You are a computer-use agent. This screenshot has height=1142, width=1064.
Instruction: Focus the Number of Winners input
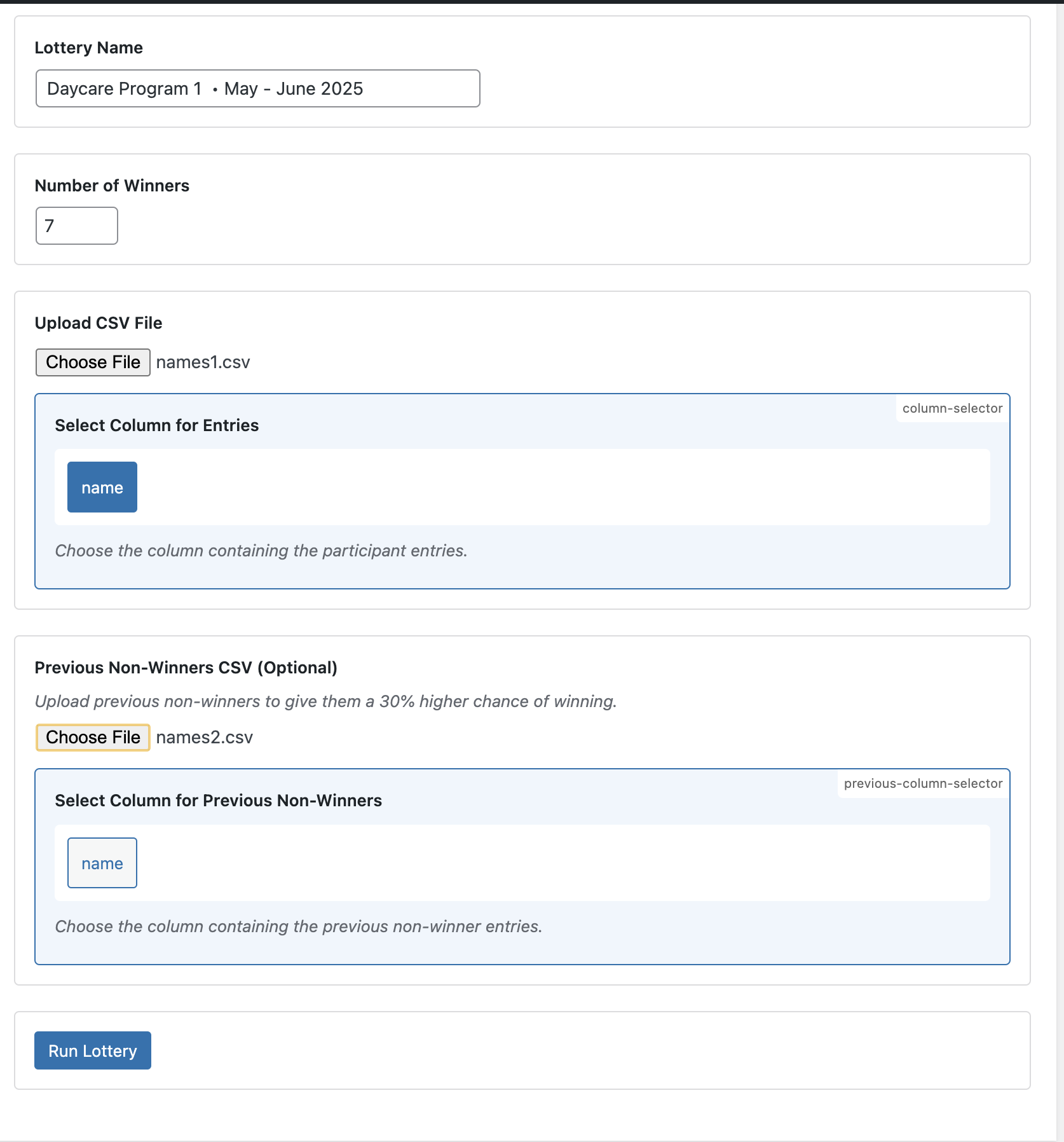tap(77, 226)
